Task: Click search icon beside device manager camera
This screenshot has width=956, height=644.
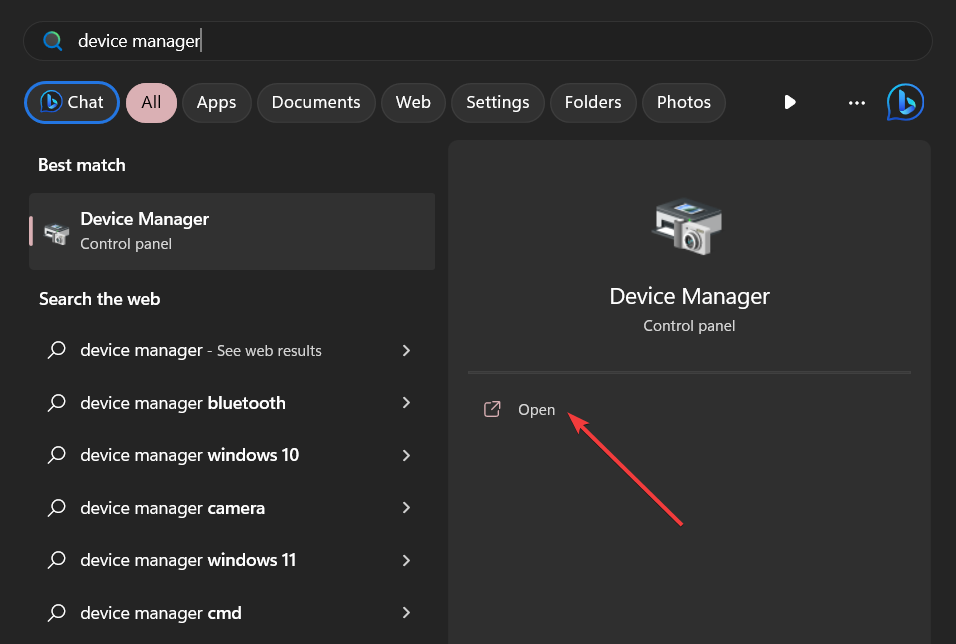Action: tap(58, 508)
